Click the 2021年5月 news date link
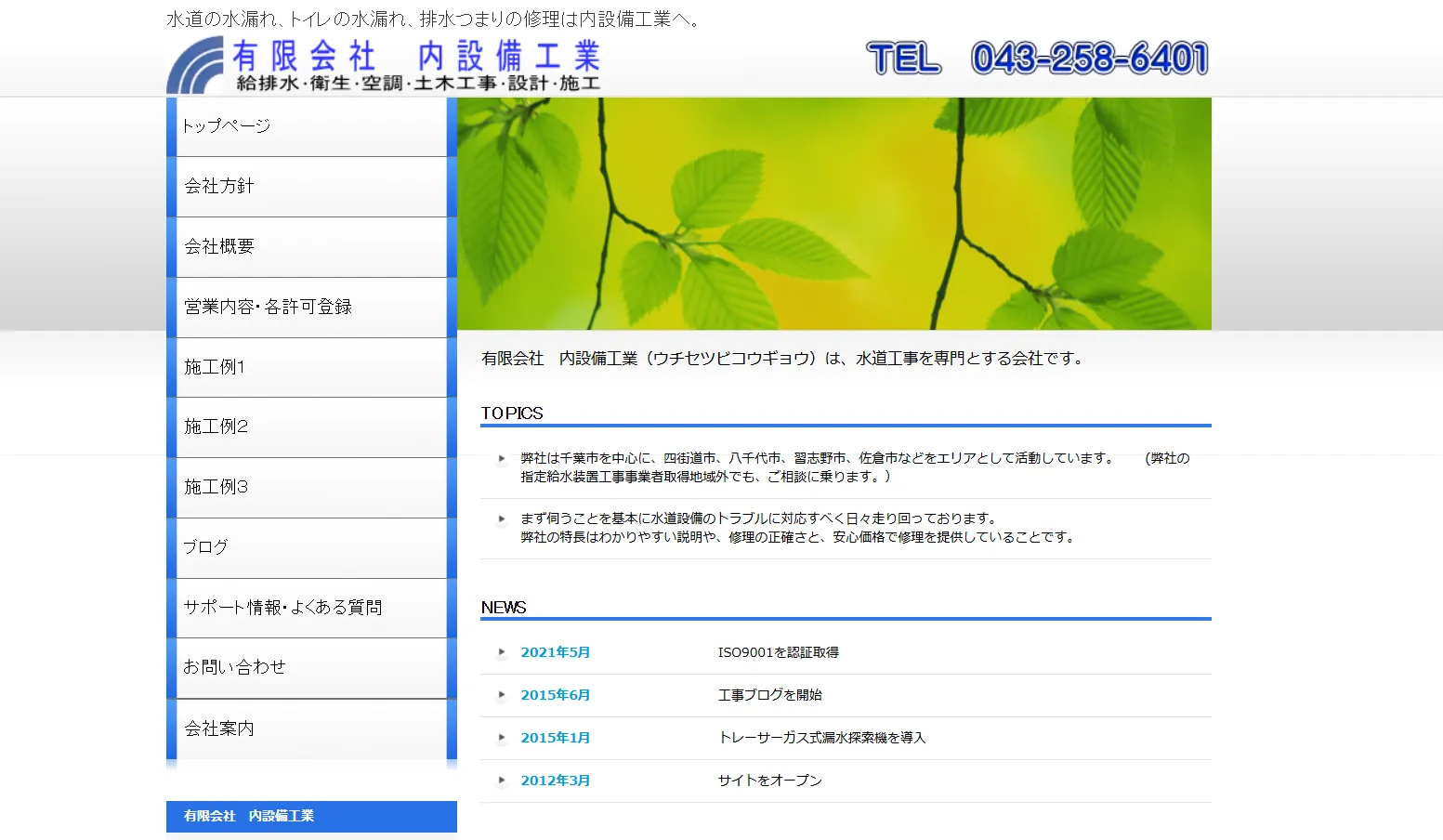1443x840 pixels. [x=555, y=652]
